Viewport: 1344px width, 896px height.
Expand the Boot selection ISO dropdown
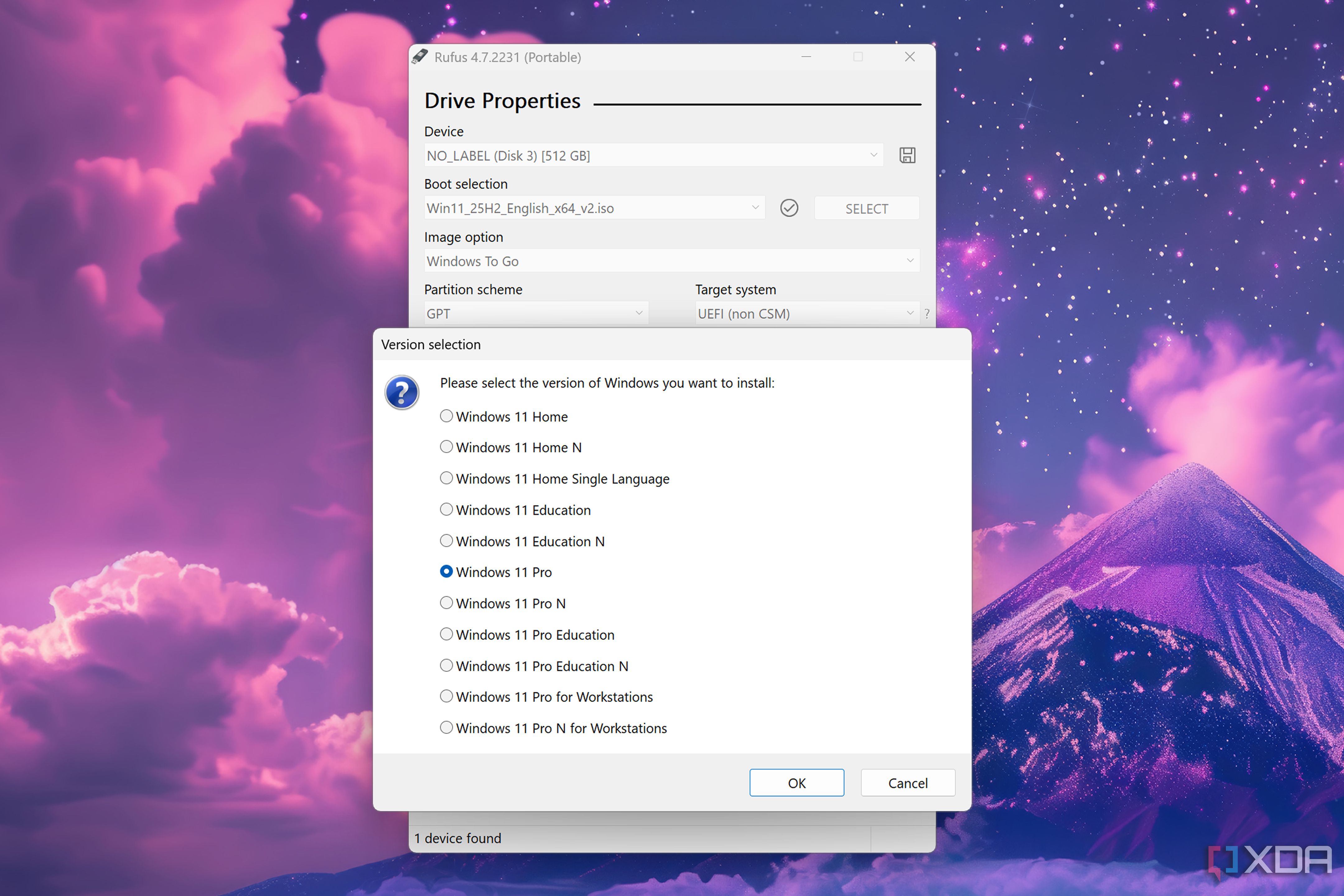594,208
